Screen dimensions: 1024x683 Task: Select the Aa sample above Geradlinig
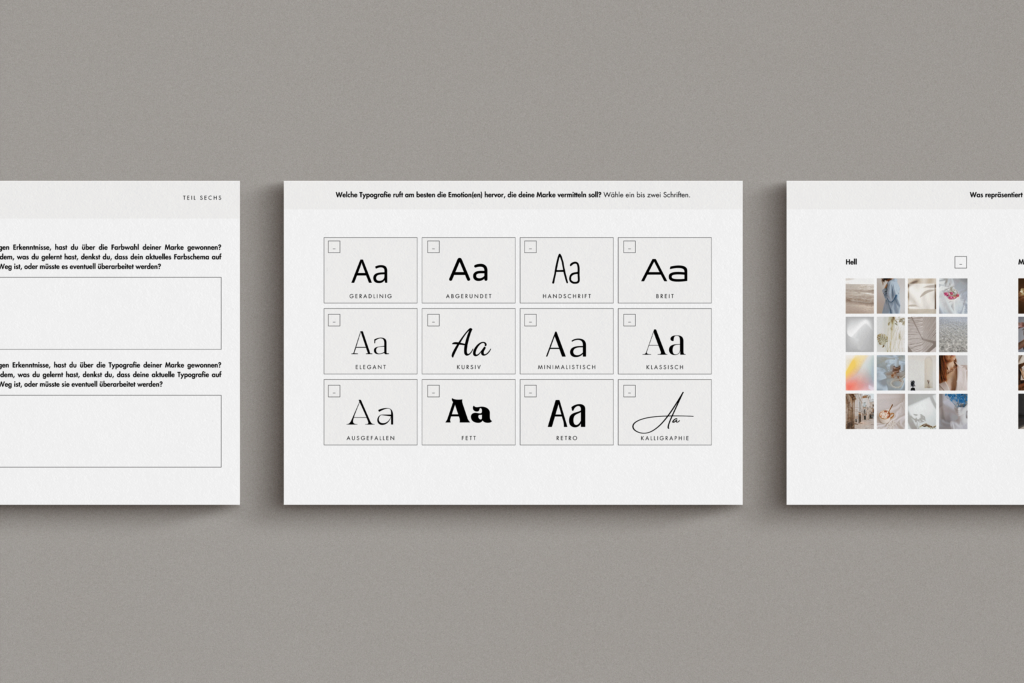[370, 272]
